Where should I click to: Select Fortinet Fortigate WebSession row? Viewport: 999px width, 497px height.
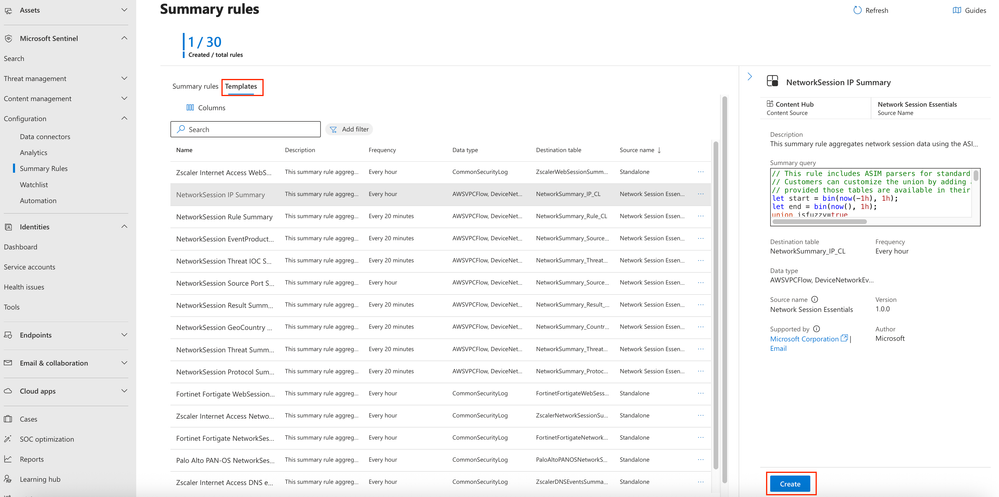pyautogui.click(x=440, y=393)
